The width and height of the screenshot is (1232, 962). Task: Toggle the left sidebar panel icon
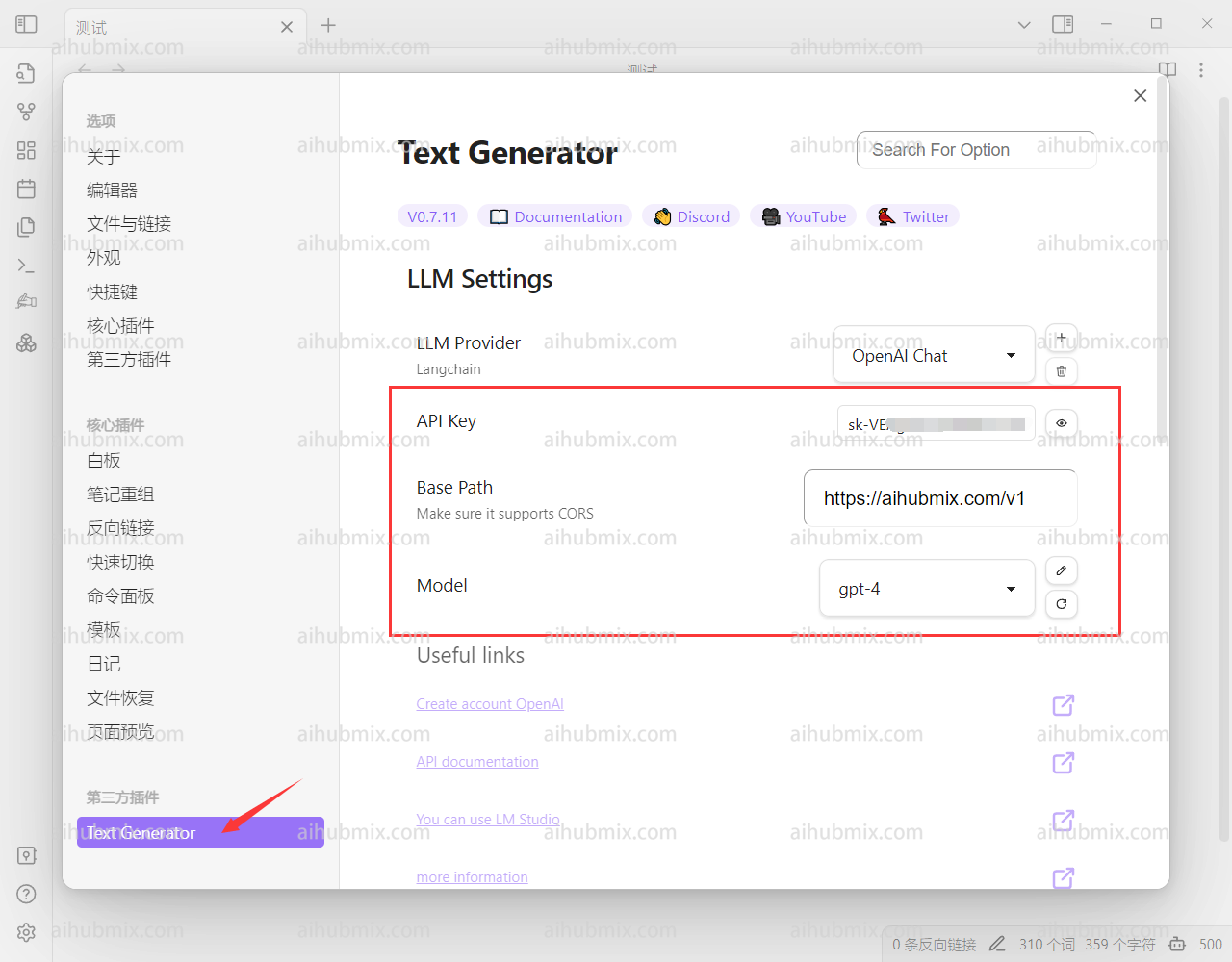(26, 24)
